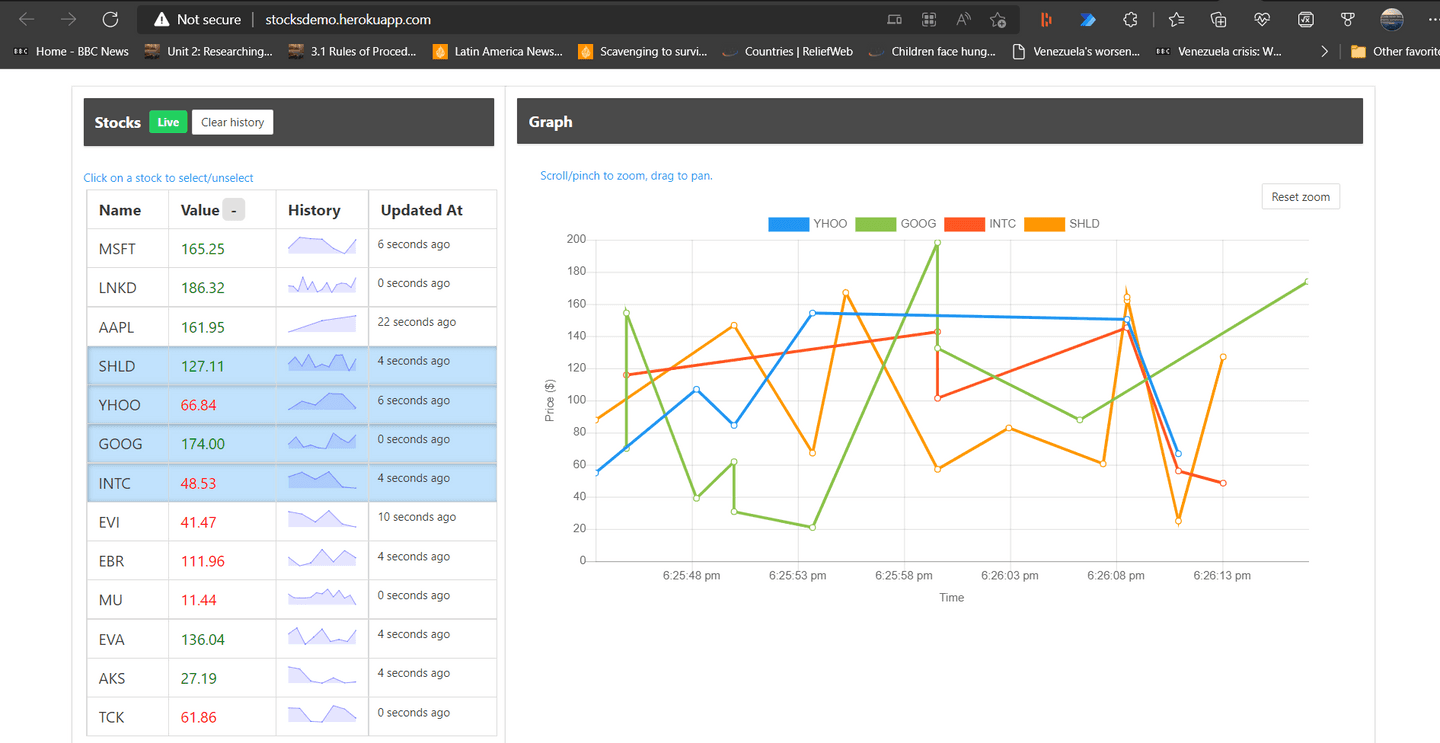This screenshot has width=1440, height=743.
Task: Toggle YHOO blue legend swatch
Action: pyautogui.click(x=788, y=224)
